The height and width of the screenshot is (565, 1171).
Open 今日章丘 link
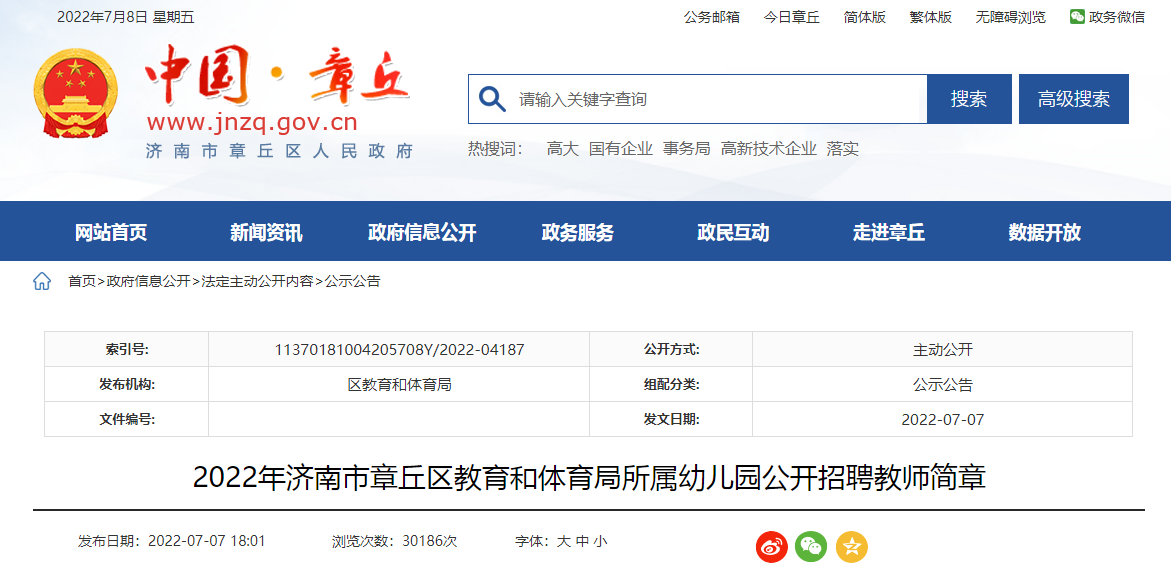click(792, 16)
